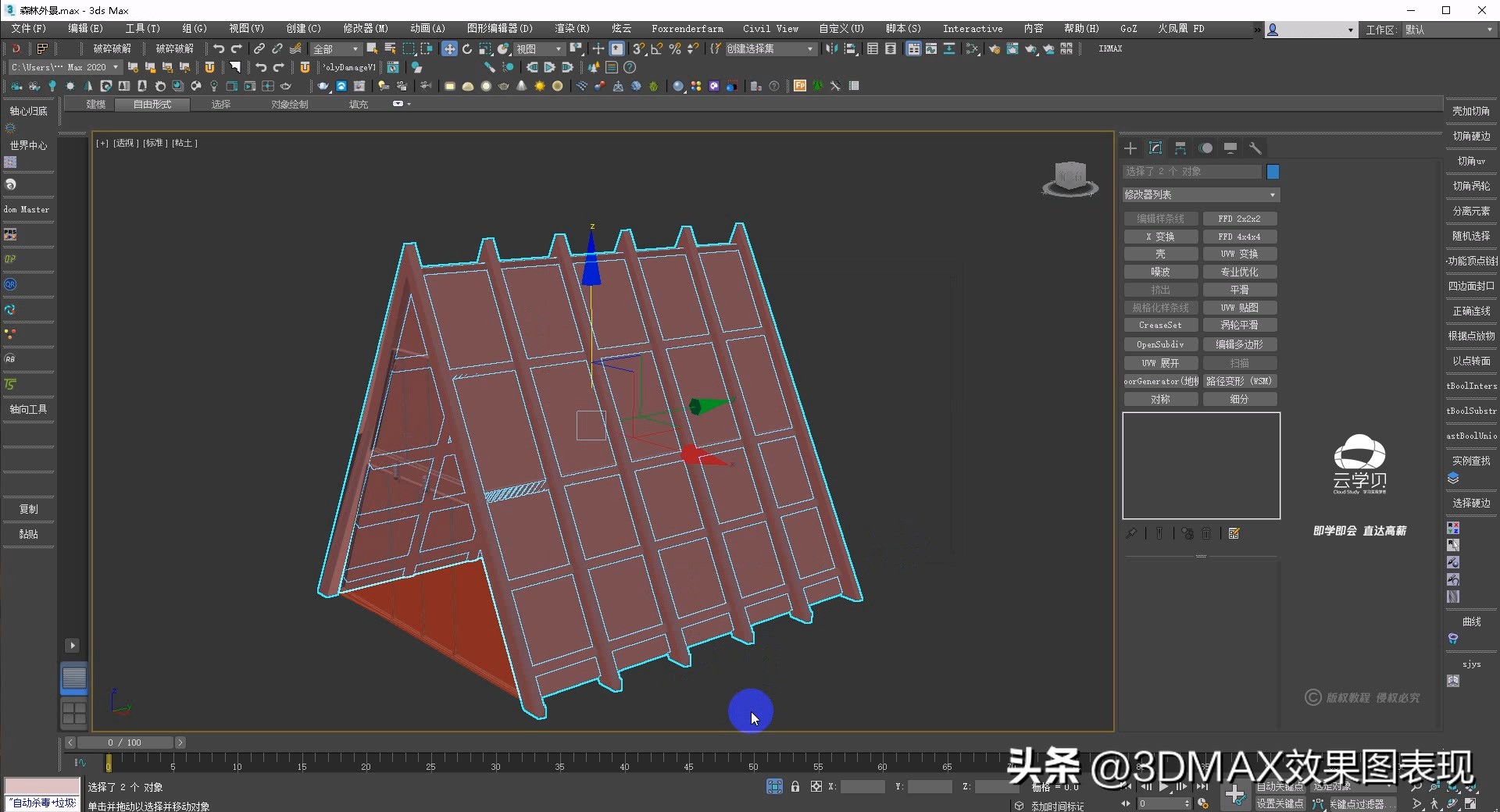Apply the FFD 2x2x2 modifier button
This screenshot has width=1500, height=812.
coord(1241,219)
